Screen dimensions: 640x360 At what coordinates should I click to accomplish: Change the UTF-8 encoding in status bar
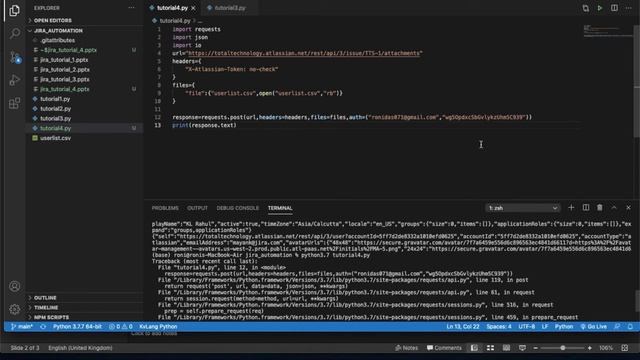click(x=527, y=327)
